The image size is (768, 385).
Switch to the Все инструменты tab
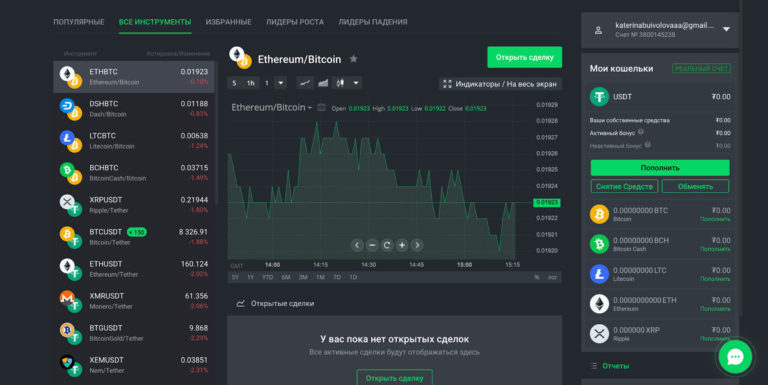(155, 22)
